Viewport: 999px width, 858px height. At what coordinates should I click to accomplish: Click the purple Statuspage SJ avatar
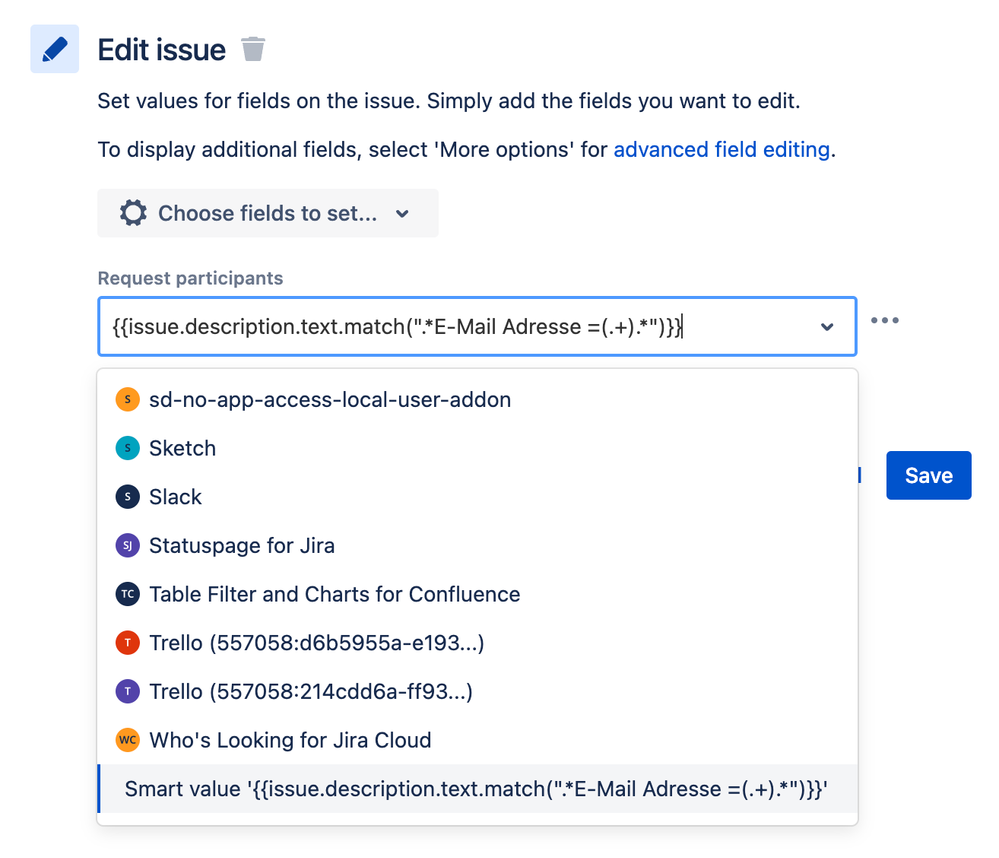pos(127,546)
